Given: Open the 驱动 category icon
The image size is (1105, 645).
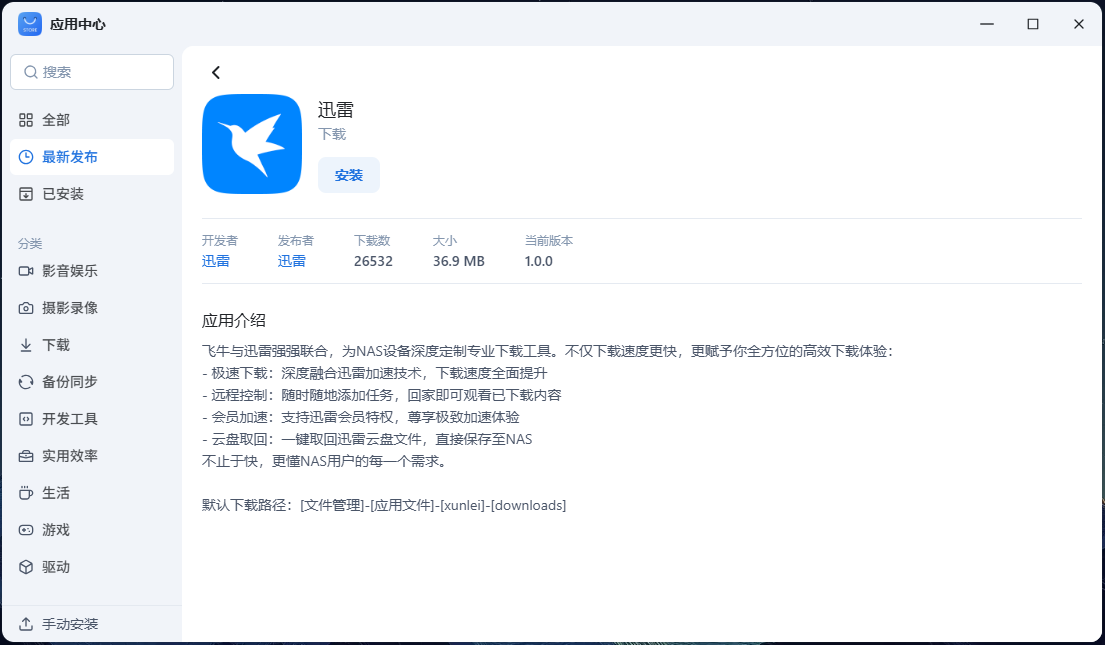Looking at the screenshot, I should coord(27,566).
